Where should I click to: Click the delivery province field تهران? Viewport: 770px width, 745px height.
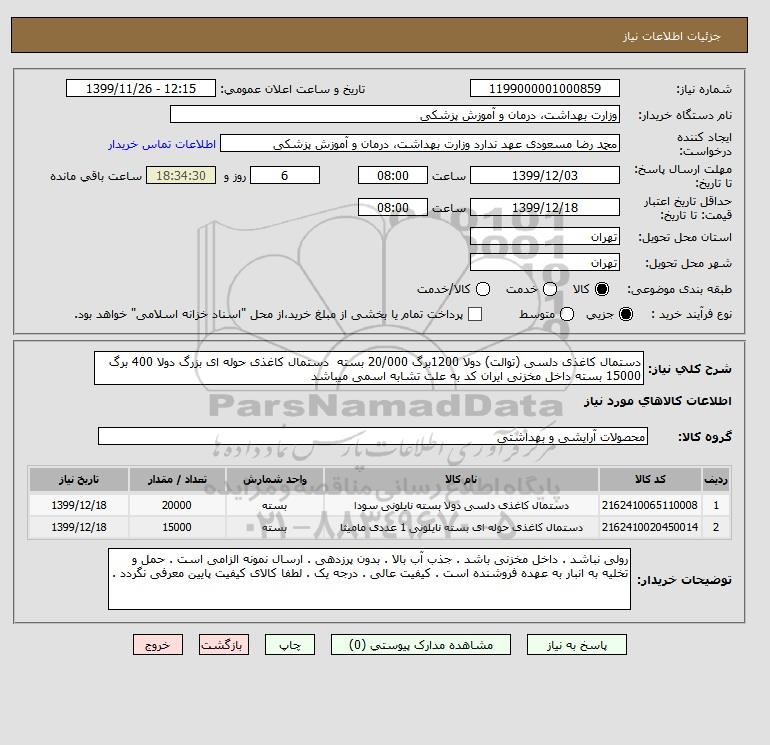pyautogui.click(x=545, y=237)
